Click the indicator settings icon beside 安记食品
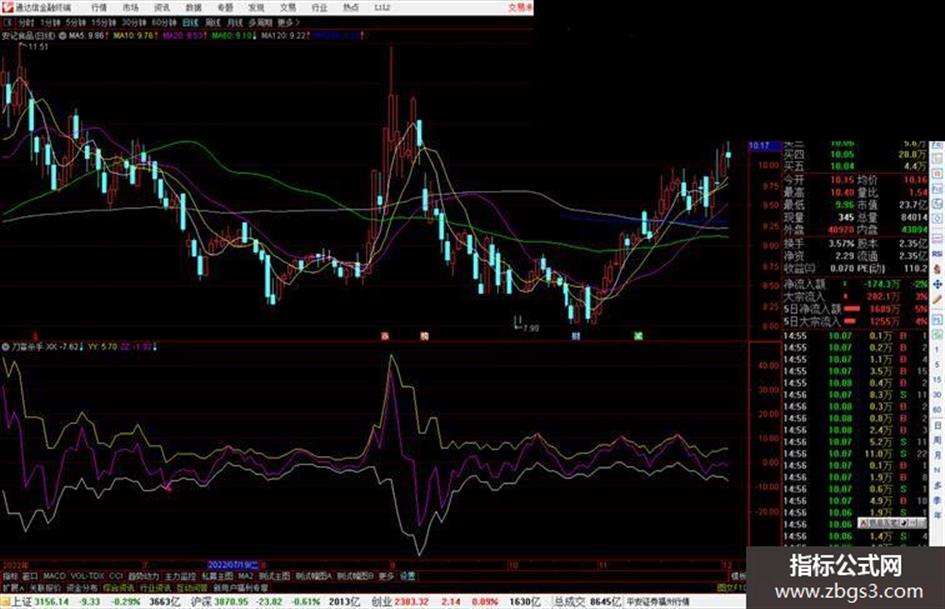 coord(62,36)
